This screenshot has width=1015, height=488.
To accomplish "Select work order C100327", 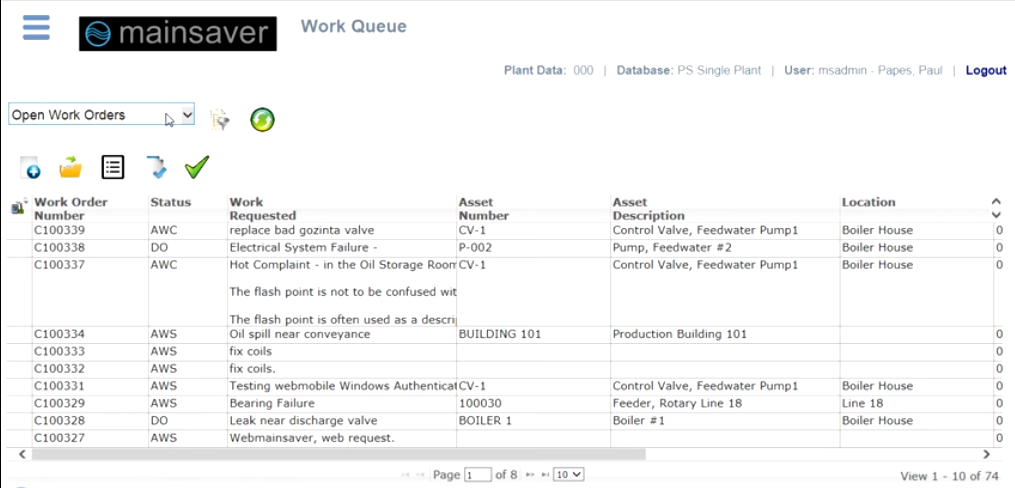I will click(60, 438).
